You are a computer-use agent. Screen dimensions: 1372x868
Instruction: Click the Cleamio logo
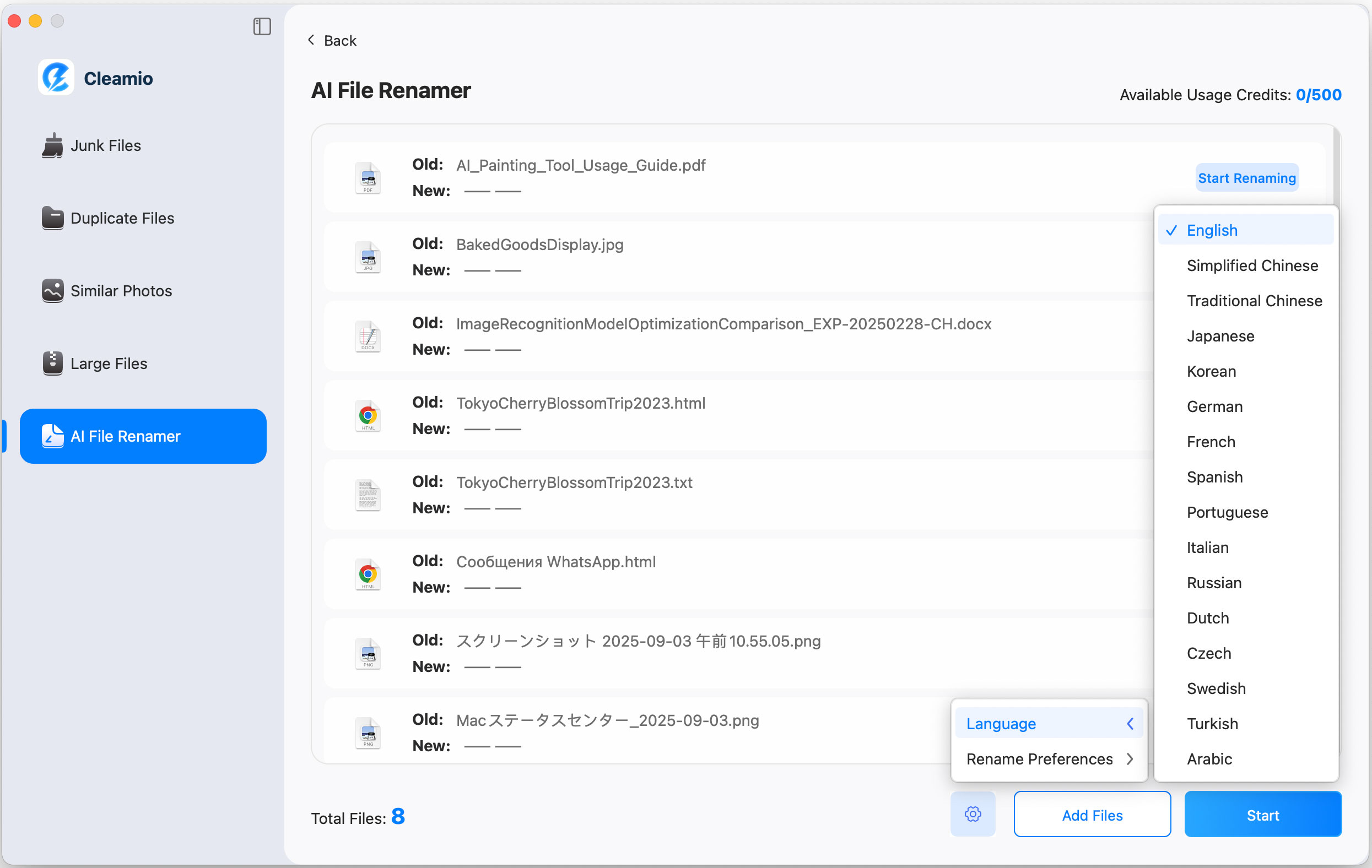[x=55, y=78]
